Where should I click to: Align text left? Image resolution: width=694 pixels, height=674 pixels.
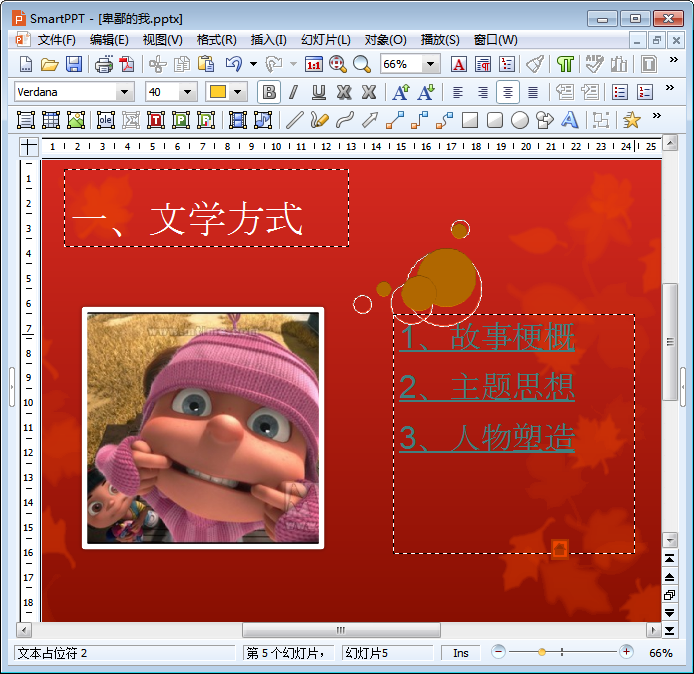(x=458, y=92)
